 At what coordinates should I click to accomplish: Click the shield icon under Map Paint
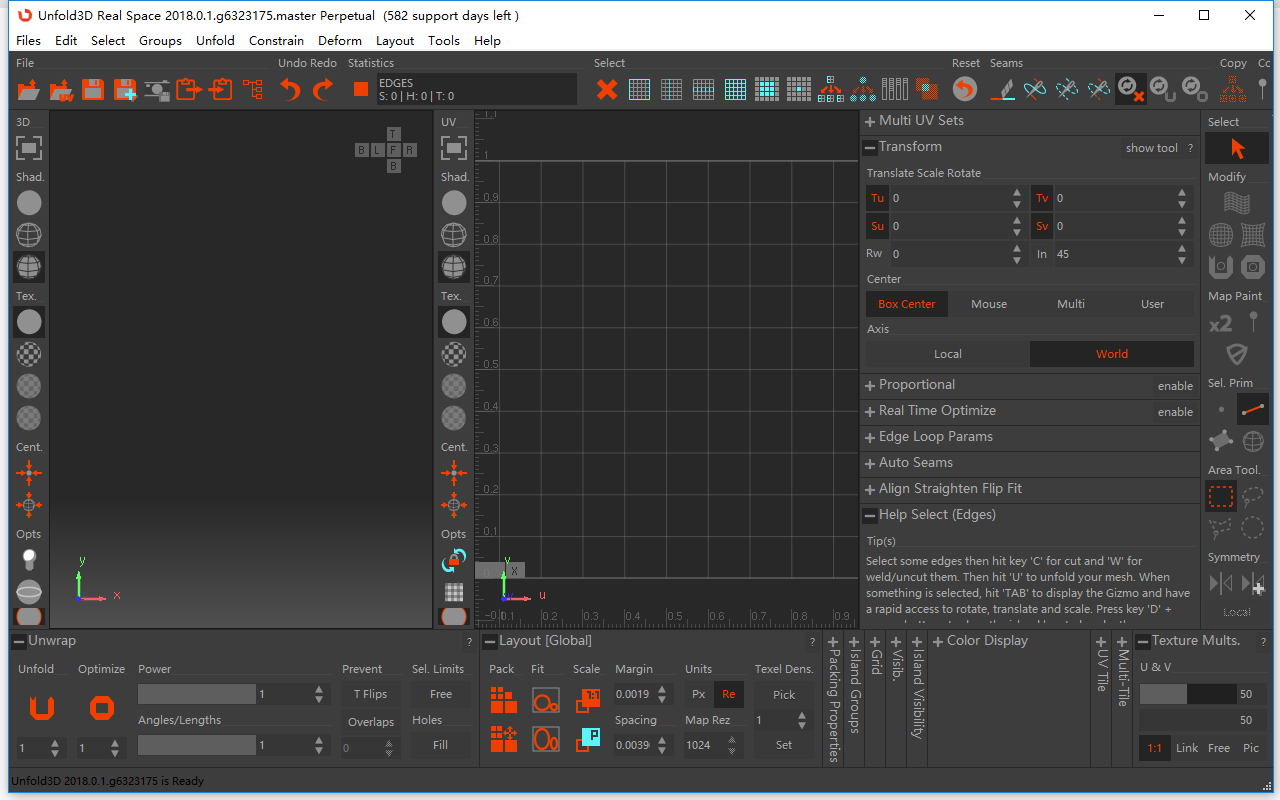(x=1237, y=354)
